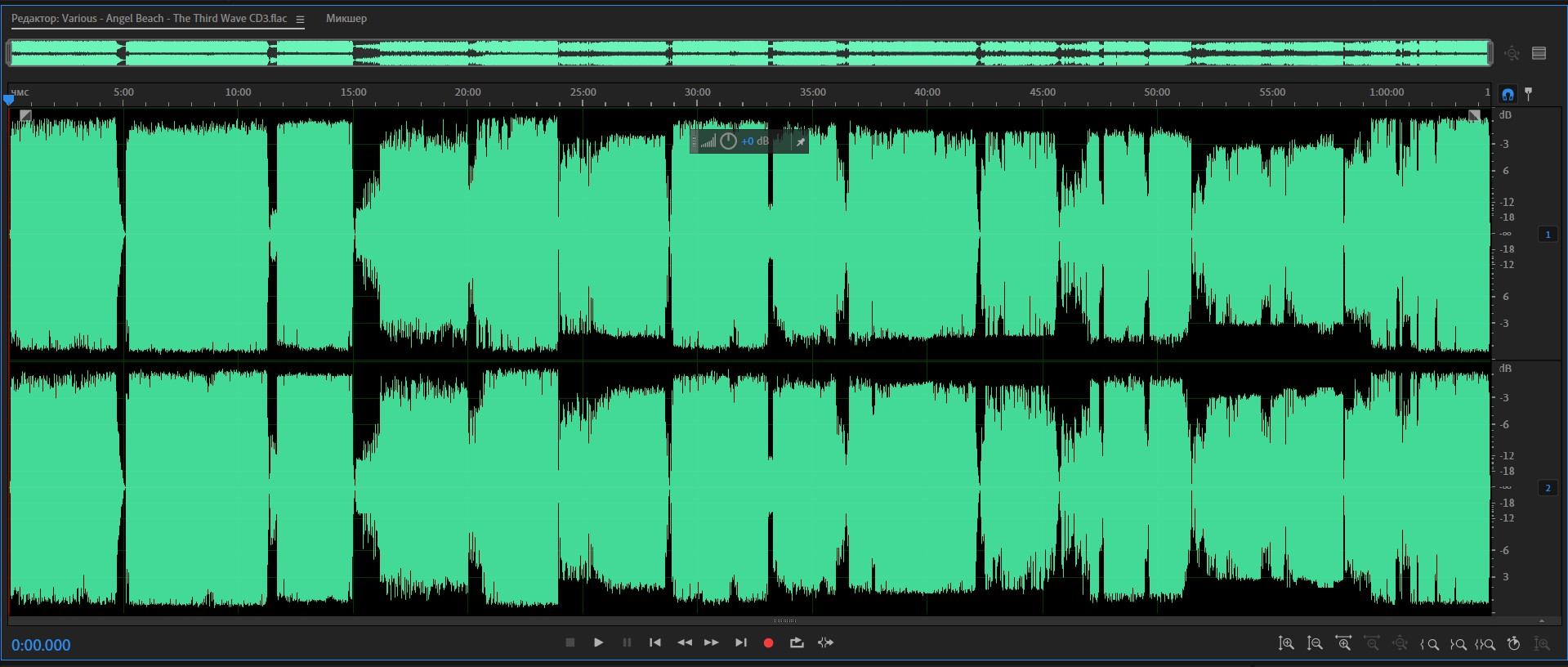Image resolution: width=1568 pixels, height=667 pixels.
Task: Toggle Skip Selection in transport controls
Action: [x=825, y=642]
